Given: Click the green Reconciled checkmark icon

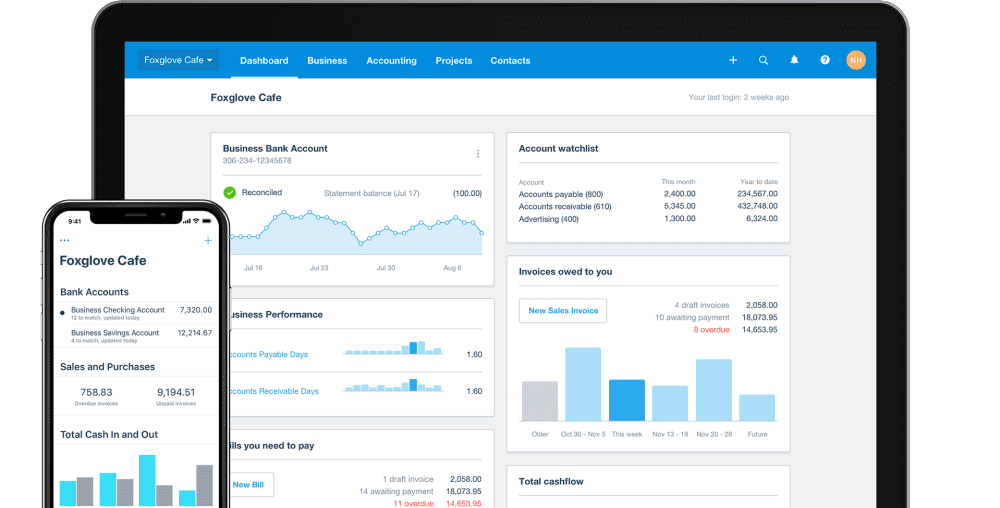Looking at the screenshot, I should click(230, 192).
